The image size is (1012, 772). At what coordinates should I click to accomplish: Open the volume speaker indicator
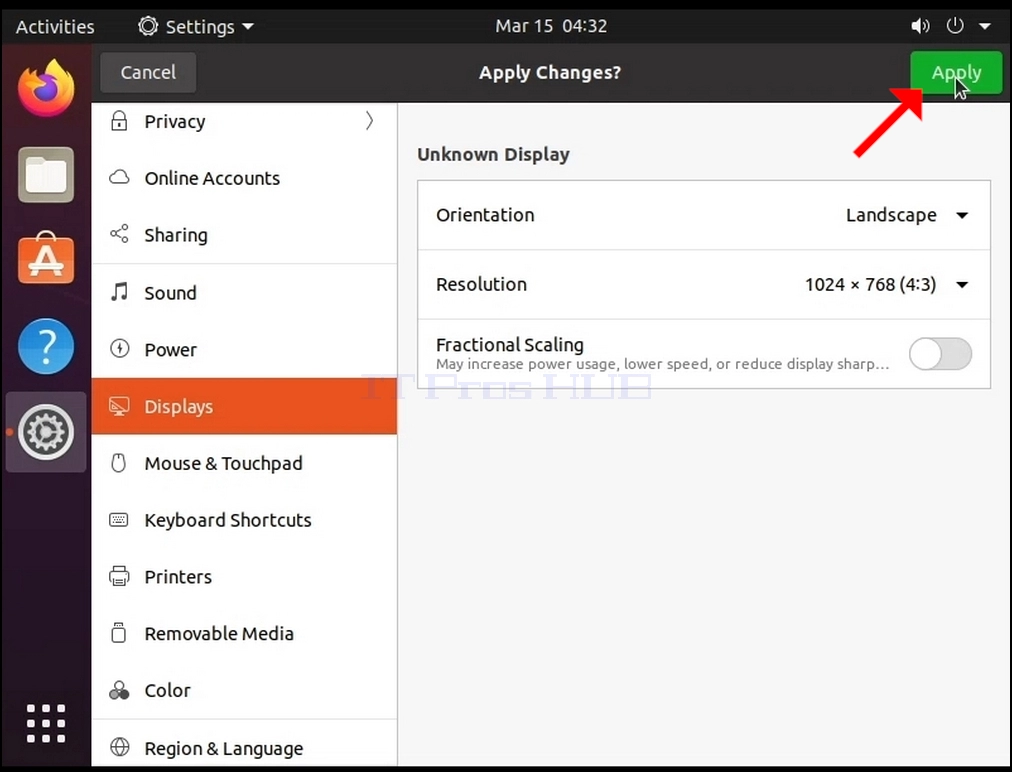pyautogui.click(x=920, y=26)
